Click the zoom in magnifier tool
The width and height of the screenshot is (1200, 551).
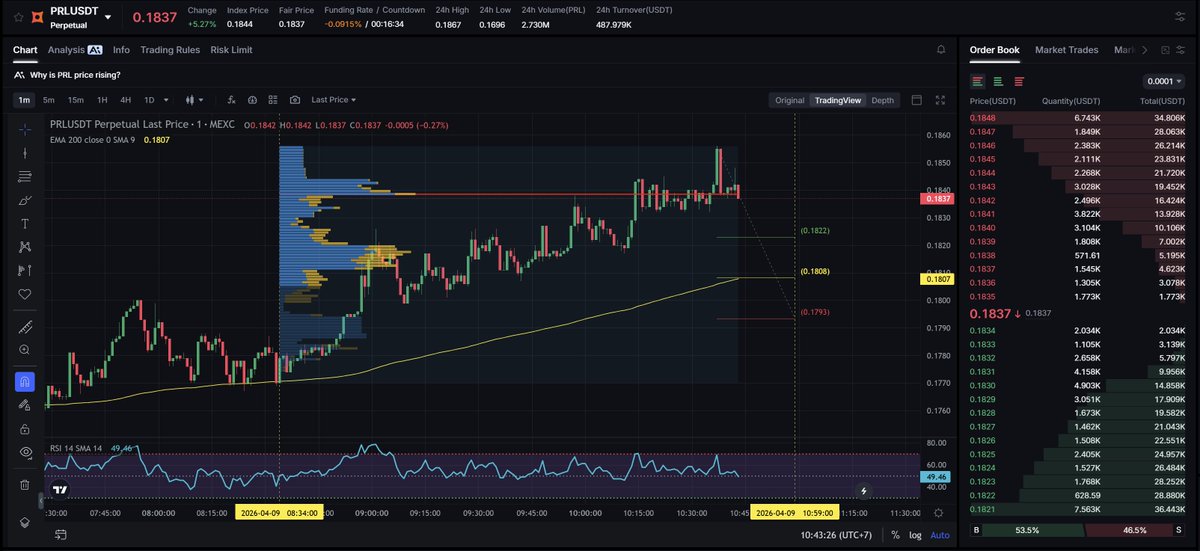click(x=25, y=350)
